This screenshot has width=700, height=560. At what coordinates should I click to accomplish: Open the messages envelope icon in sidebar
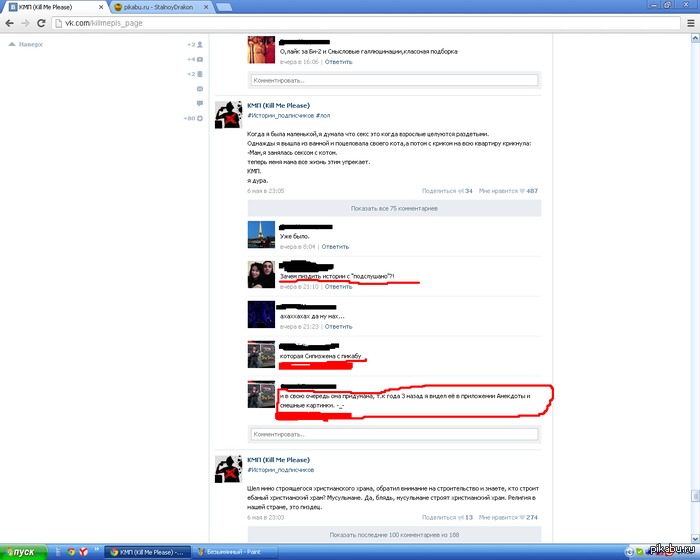(200, 89)
